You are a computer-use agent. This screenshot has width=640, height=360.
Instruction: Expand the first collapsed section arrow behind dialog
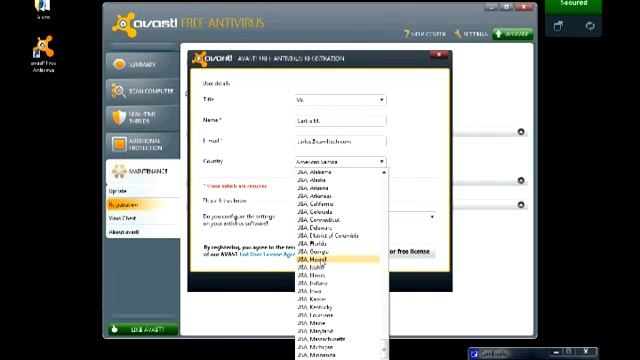(x=521, y=132)
